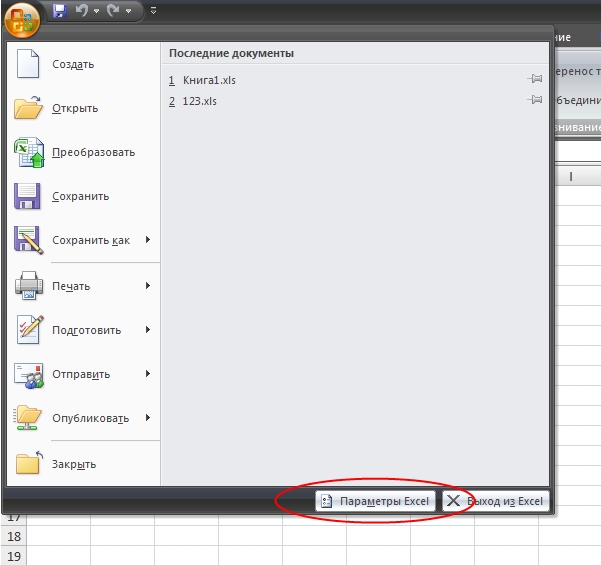Click the round Office button
The width and height of the screenshot is (601, 565).
[x=22, y=20]
